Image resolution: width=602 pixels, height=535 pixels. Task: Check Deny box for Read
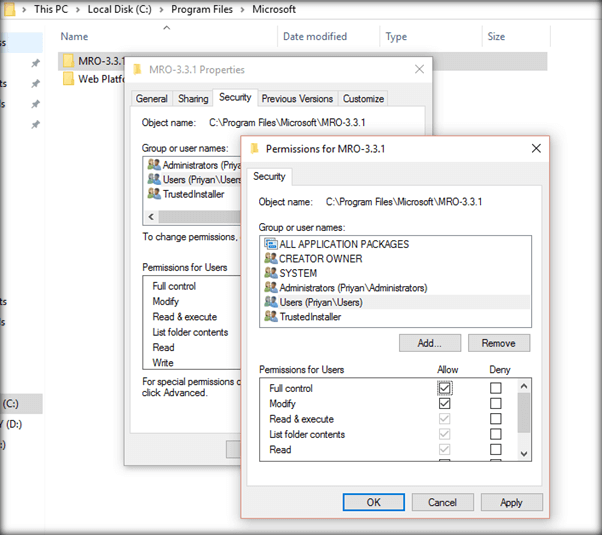(495, 449)
